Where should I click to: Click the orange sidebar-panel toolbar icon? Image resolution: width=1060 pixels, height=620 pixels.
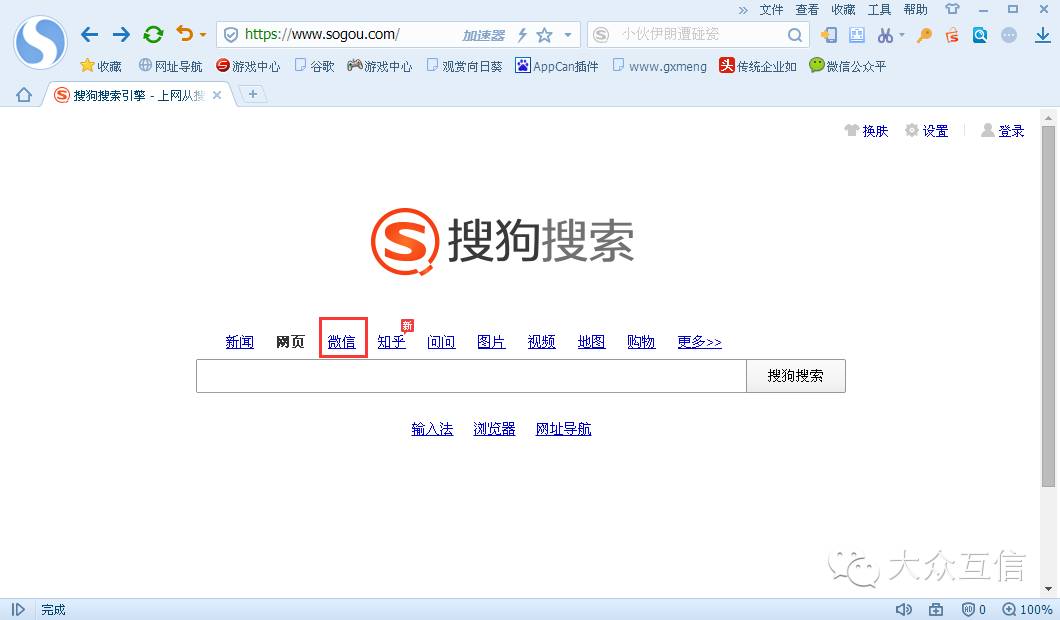click(x=829, y=34)
